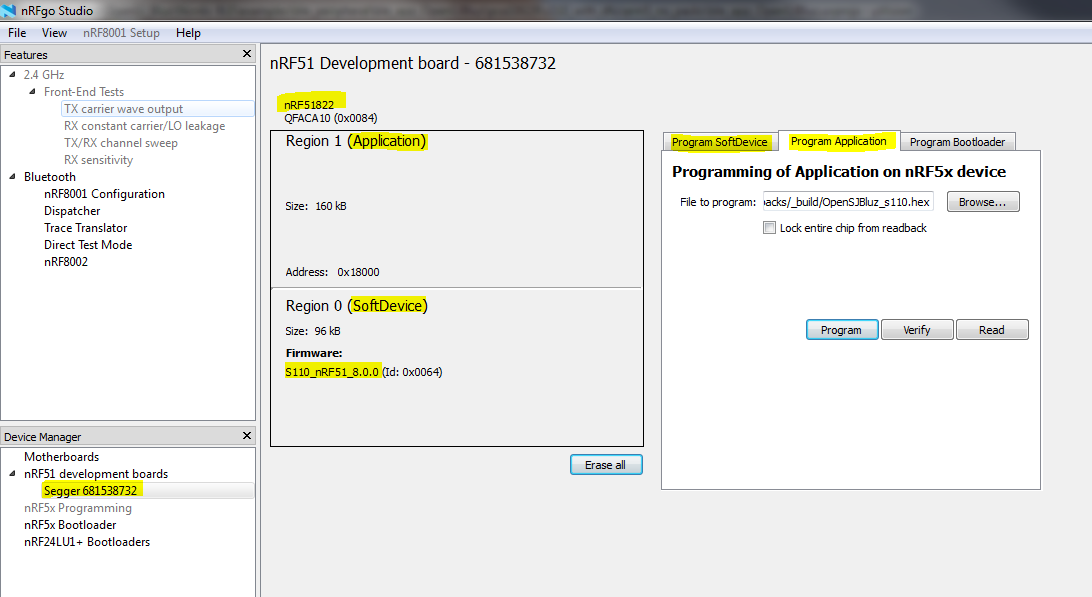Image resolution: width=1092 pixels, height=597 pixels.
Task: Click Size: 160 kB text
Action: (x=315, y=206)
